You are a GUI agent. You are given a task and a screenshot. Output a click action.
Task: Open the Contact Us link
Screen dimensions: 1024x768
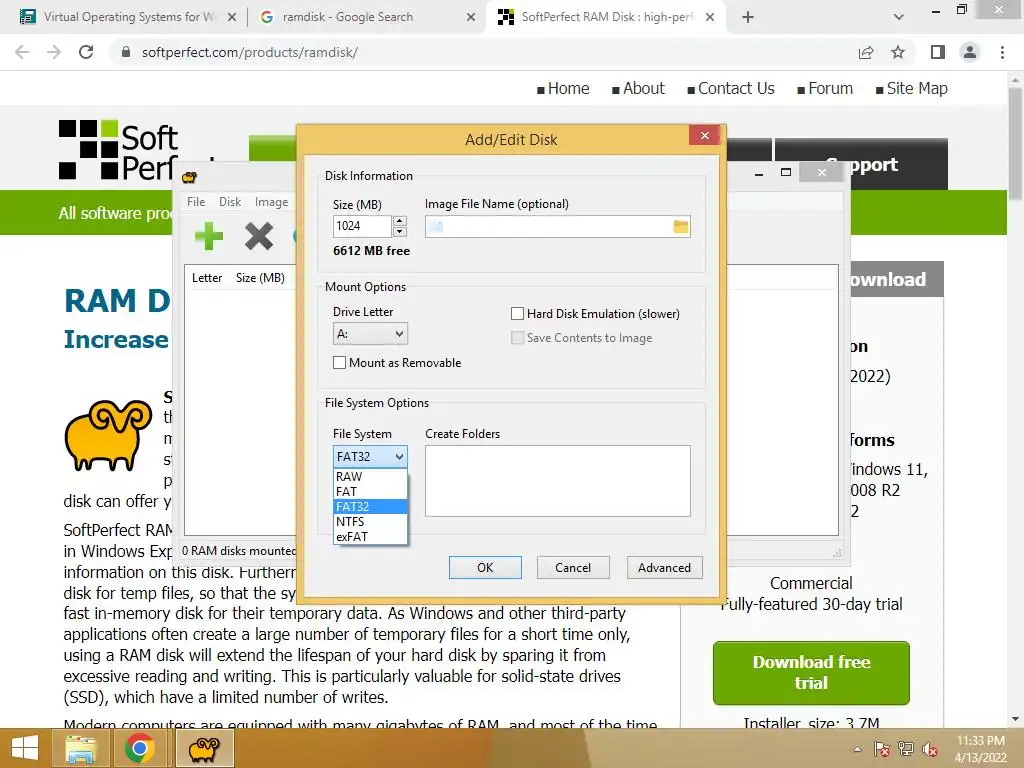tap(736, 88)
